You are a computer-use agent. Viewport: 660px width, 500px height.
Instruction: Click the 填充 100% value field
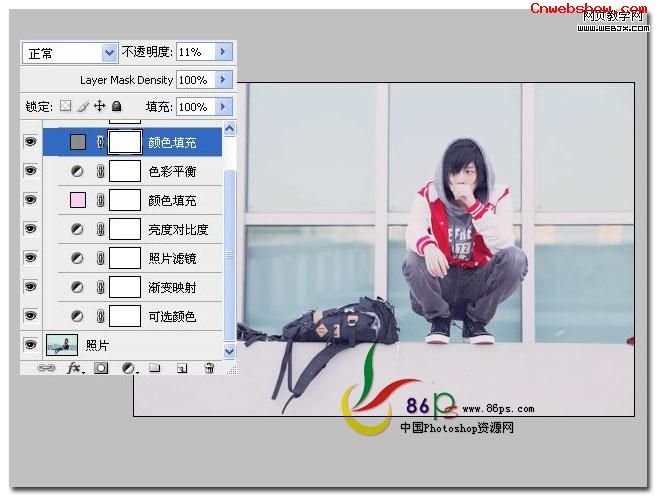point(196,106)
